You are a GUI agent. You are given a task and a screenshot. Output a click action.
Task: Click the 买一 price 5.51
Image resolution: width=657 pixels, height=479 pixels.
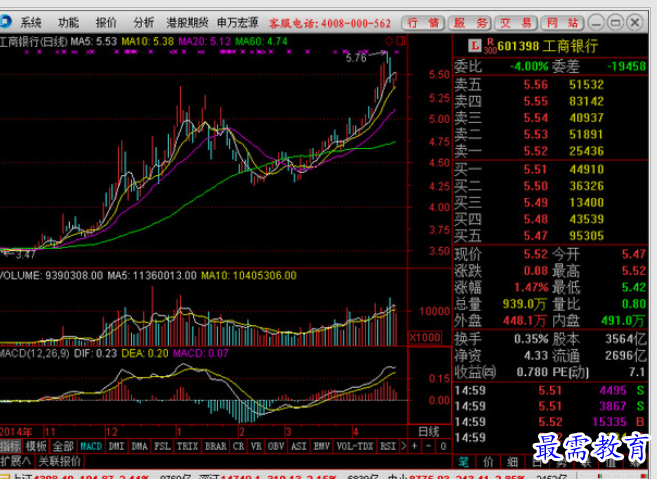535,169
